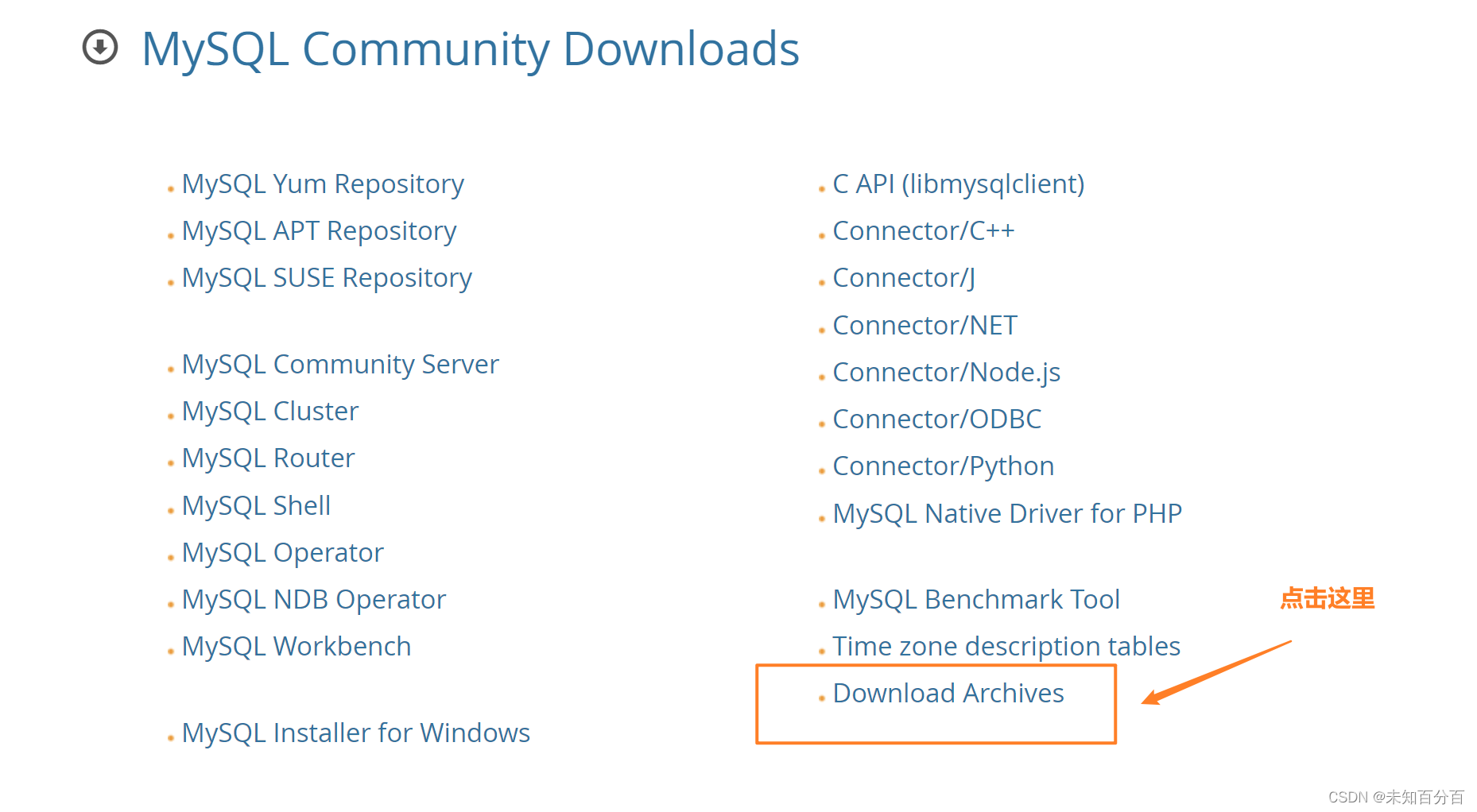Viewport: 1477px width, 812px height.
Task: Click the MySQL Cluster link
Action: tap(269, 411)
